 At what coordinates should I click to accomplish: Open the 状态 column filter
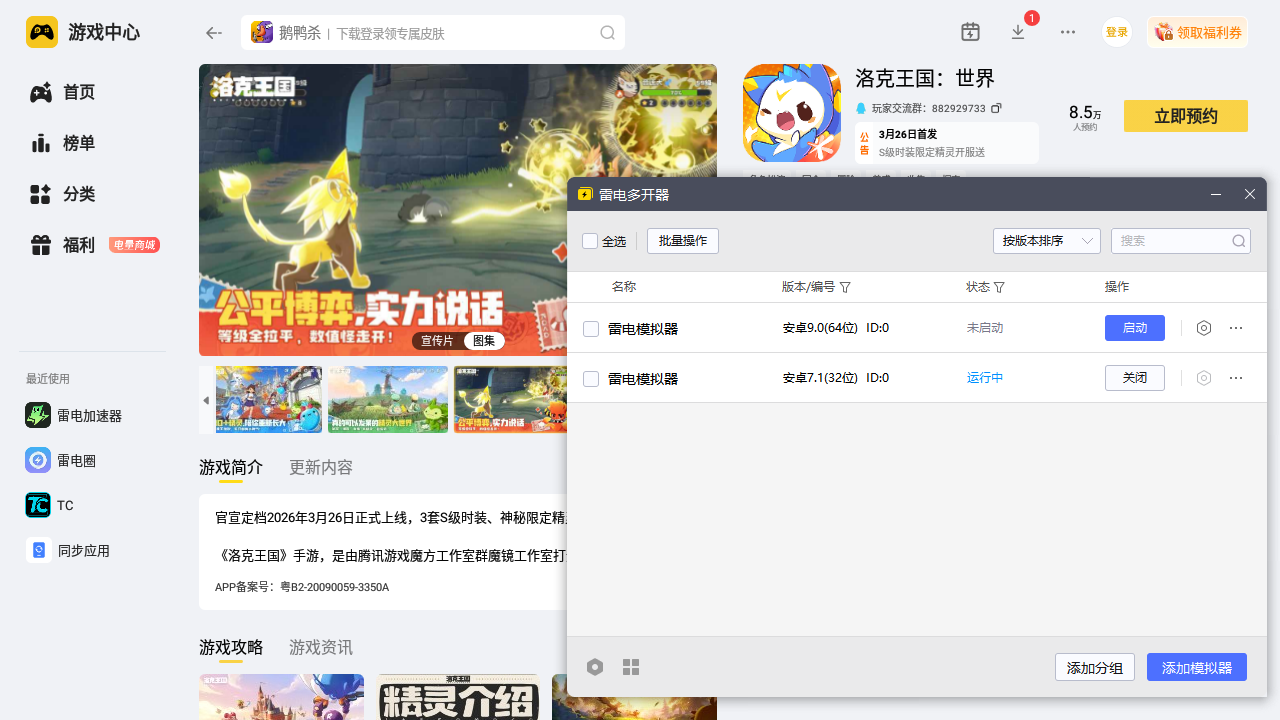point(999,288)
